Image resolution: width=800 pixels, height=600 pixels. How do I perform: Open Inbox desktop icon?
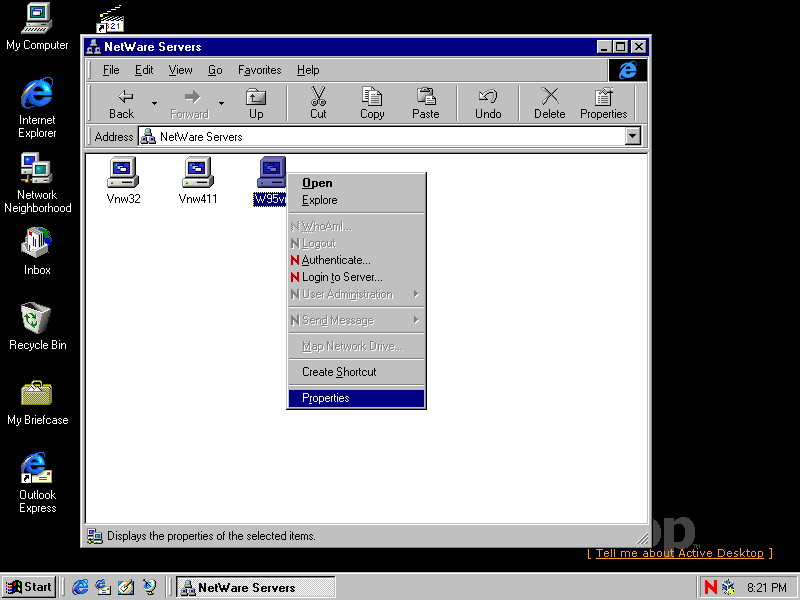tap(37, 252)
